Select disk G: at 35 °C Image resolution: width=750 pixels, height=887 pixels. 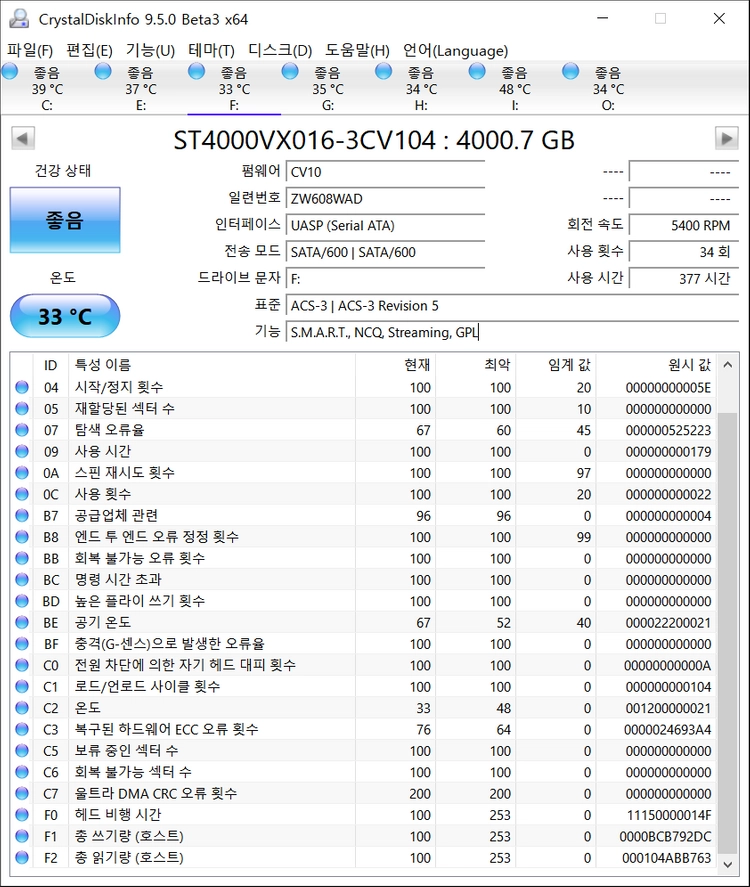(x=327, y=88)
